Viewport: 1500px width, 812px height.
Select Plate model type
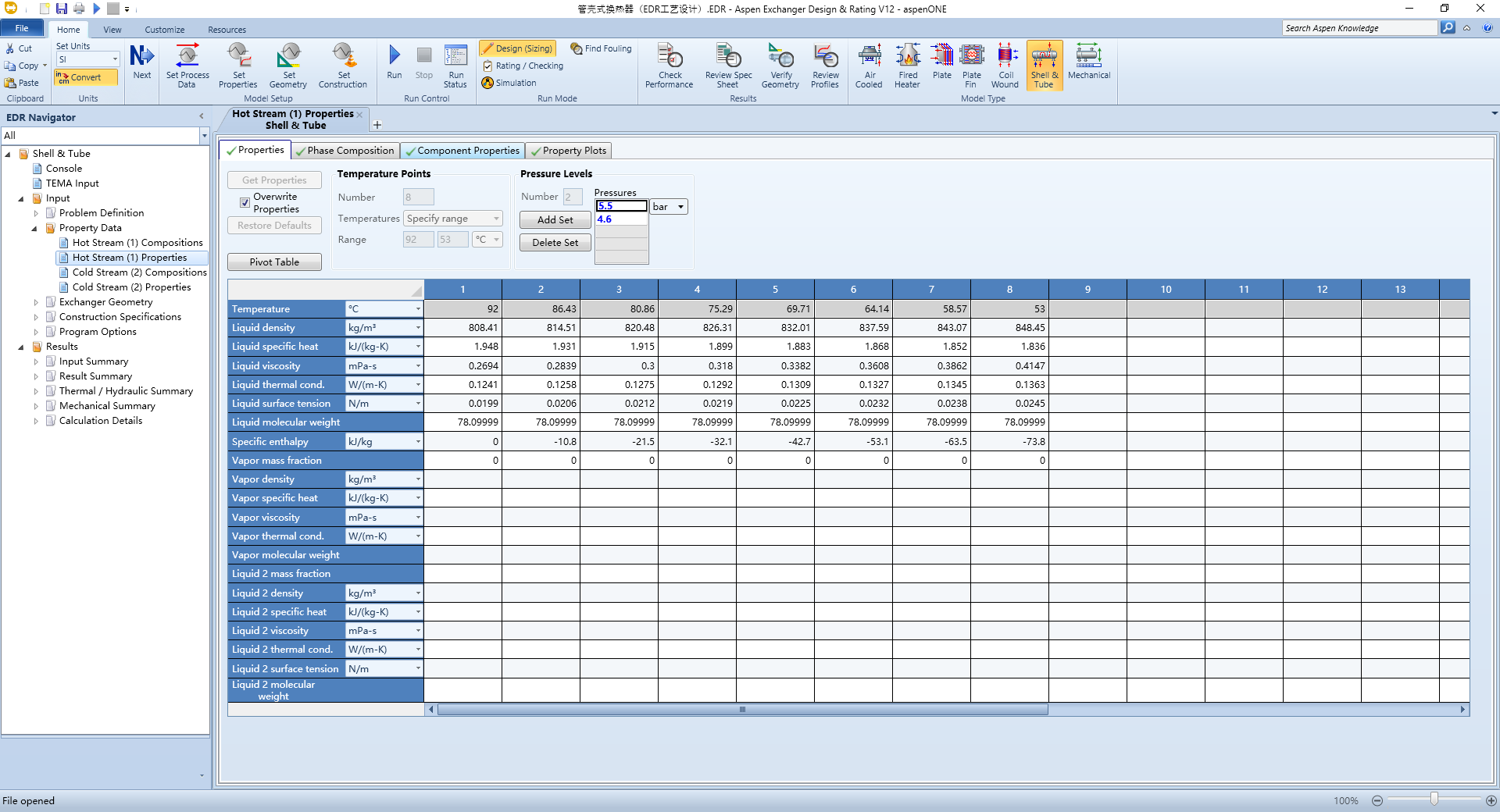click(x=942, y=62)
